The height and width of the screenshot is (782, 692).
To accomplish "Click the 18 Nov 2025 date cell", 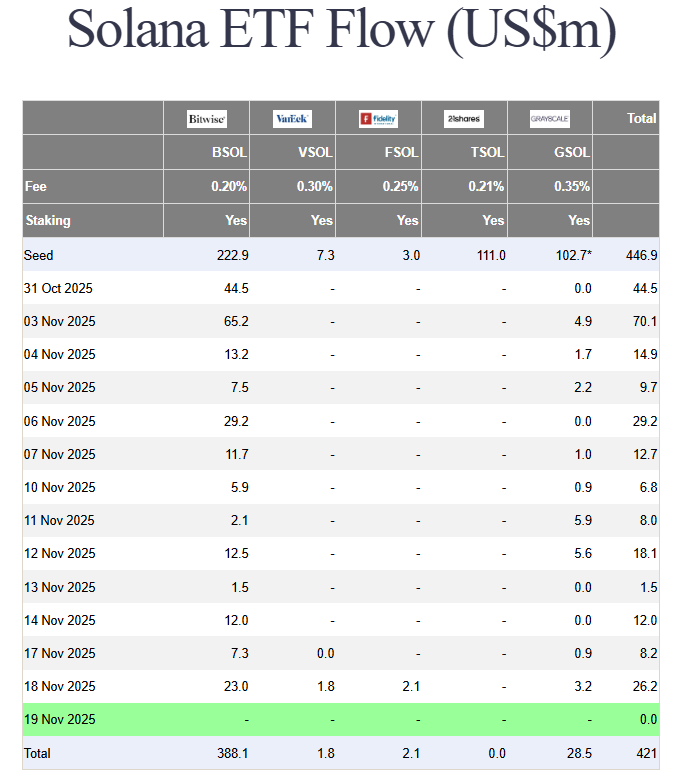I will tap(60, 686).
